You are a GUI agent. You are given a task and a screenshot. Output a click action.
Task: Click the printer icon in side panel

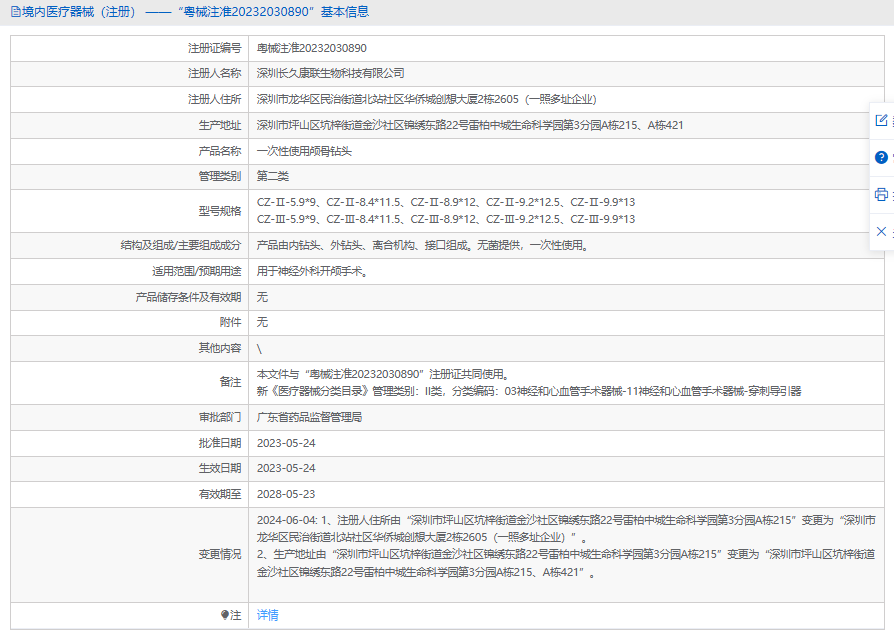pos(881,194)
